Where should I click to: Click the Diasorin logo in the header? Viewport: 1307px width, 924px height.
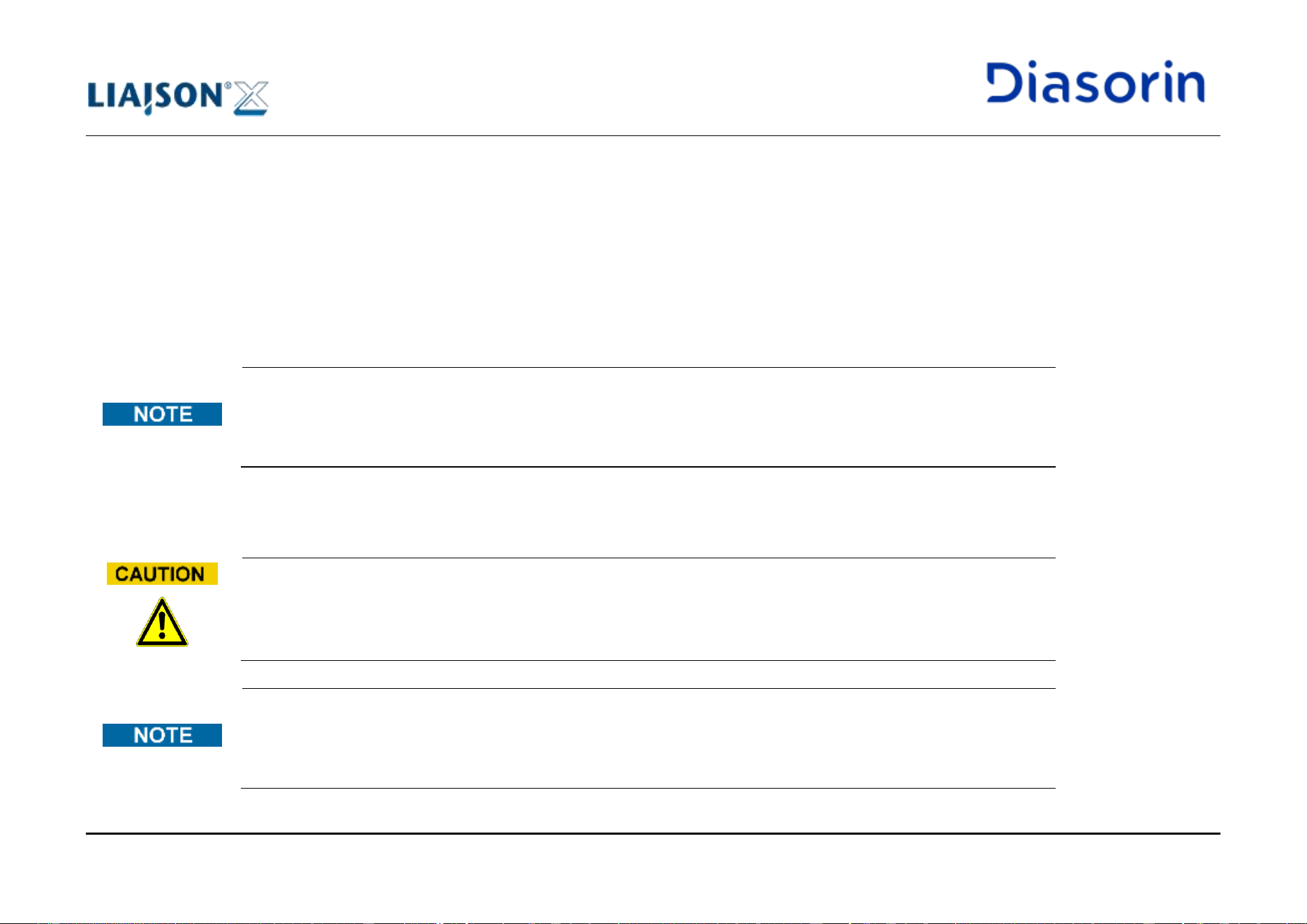pyautogui.click(x=1095, y=82)
